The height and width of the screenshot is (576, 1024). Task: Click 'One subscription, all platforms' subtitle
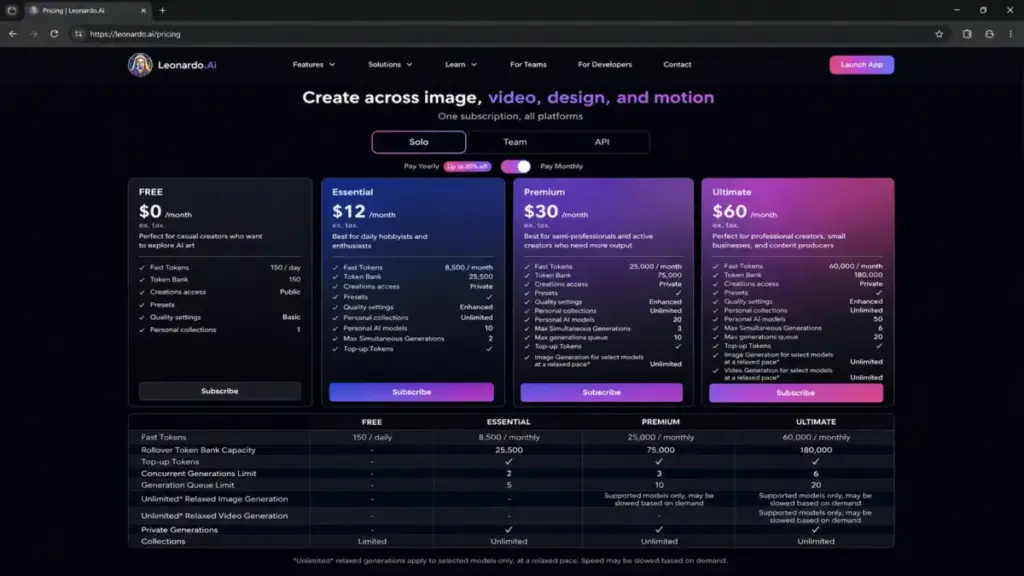point(510,116)
